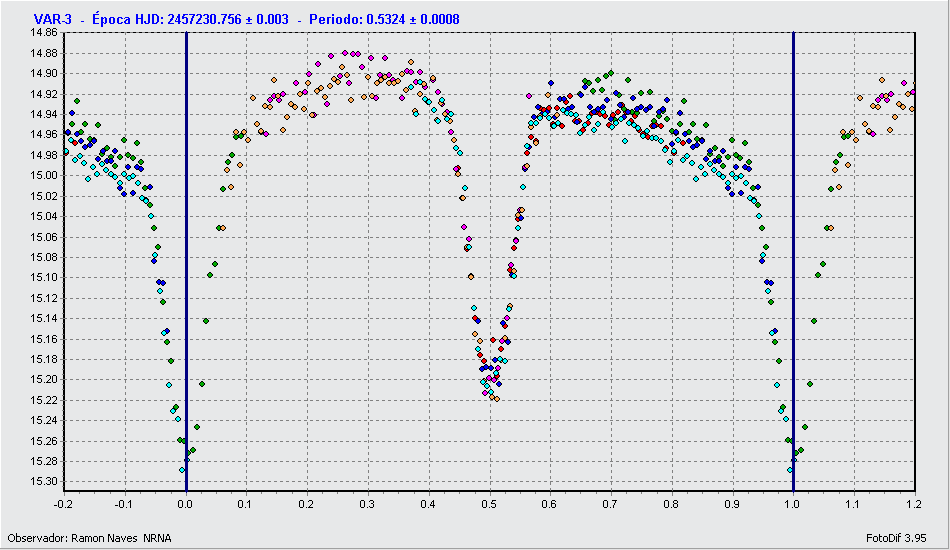Click the 1.2 phase axis label
The height and width of the screenshot is (550, 950).
tap(914, 504)
